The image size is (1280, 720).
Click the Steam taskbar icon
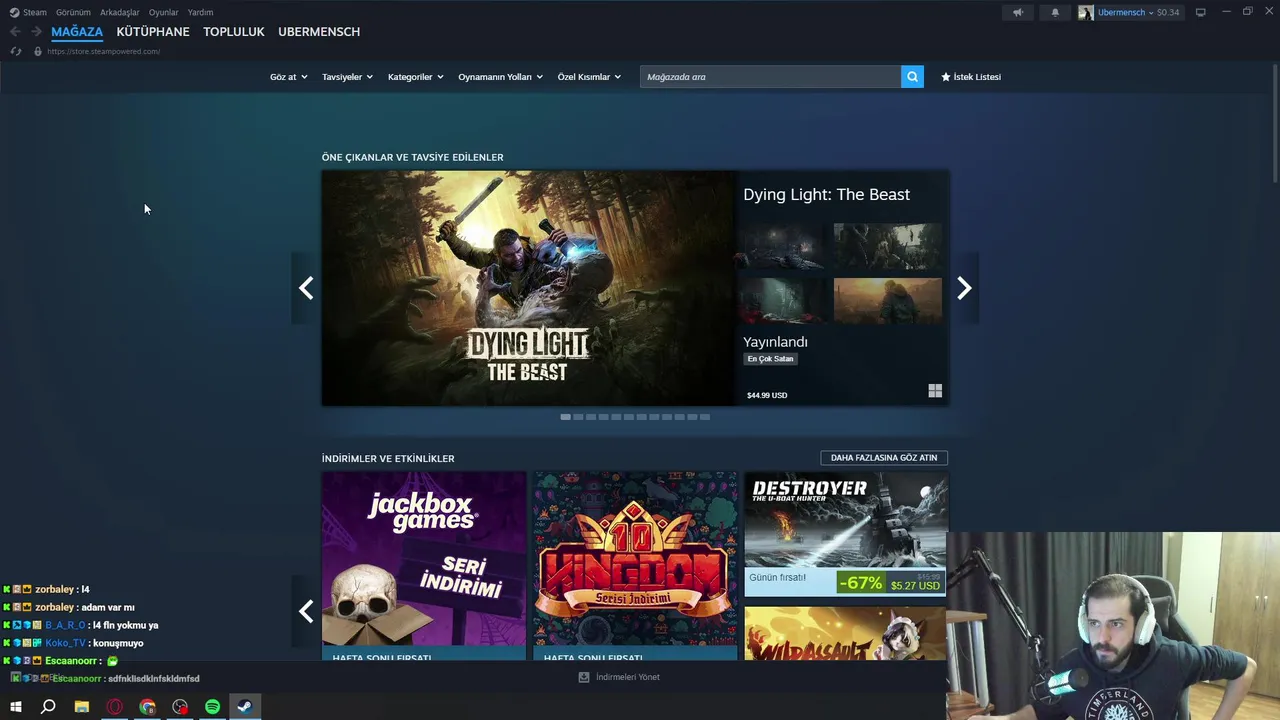point(245,707)
